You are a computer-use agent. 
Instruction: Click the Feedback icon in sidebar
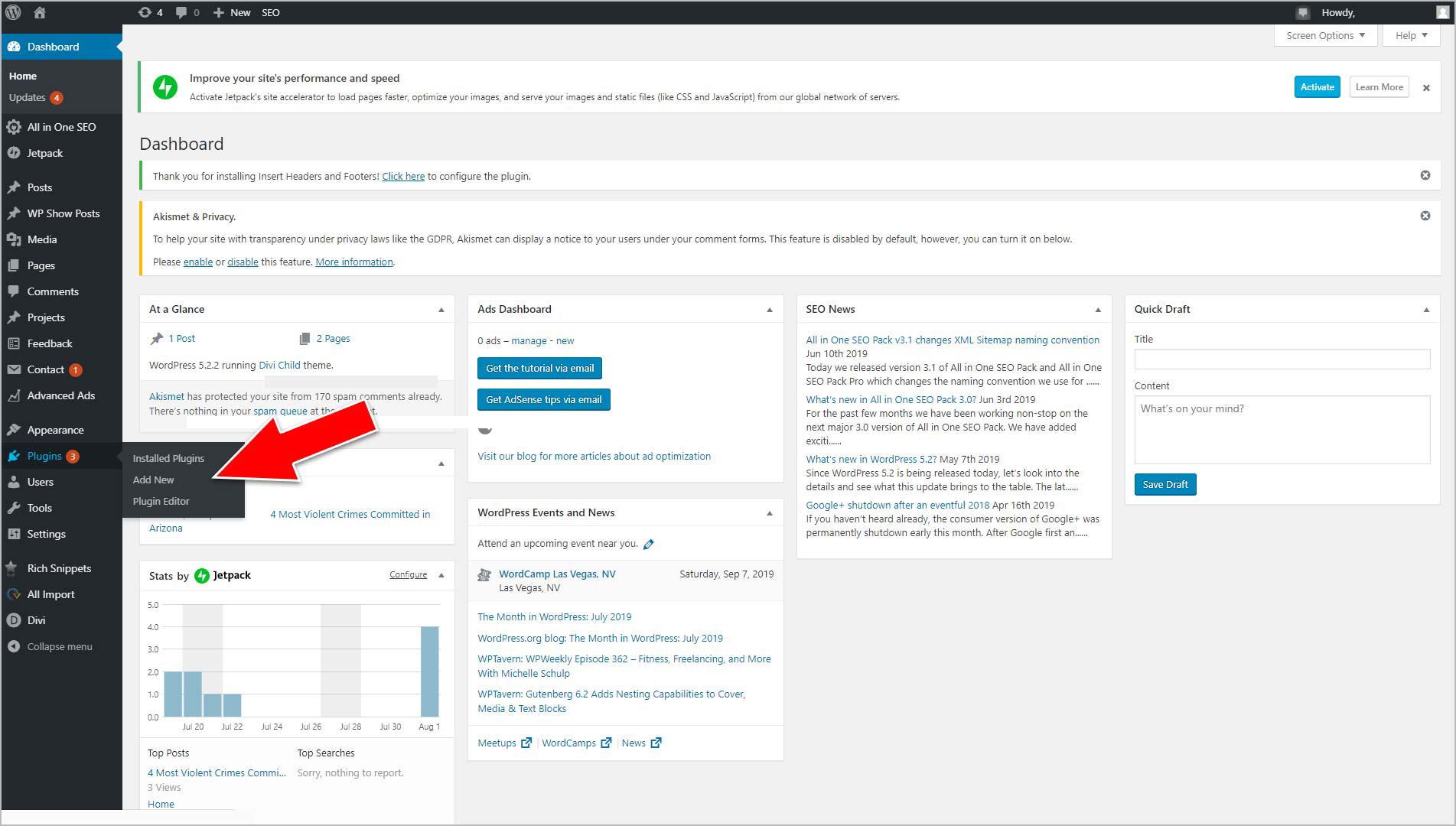pyautogui.click(x=14, y=343)
